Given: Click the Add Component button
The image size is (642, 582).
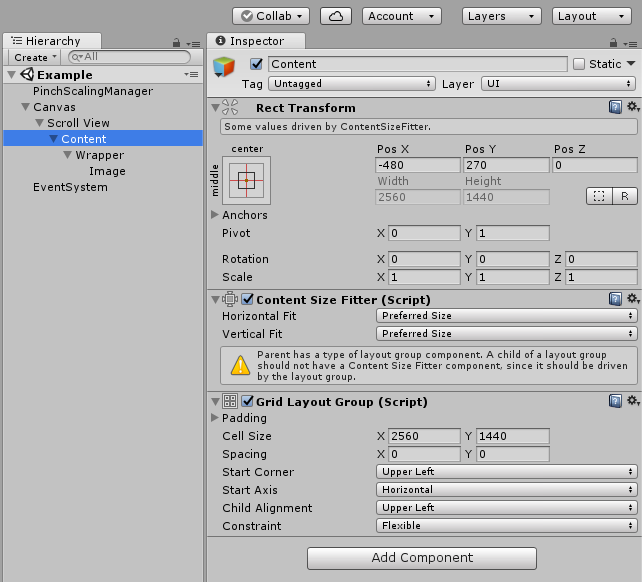Looking at the screenshot, I should point(422,558).
